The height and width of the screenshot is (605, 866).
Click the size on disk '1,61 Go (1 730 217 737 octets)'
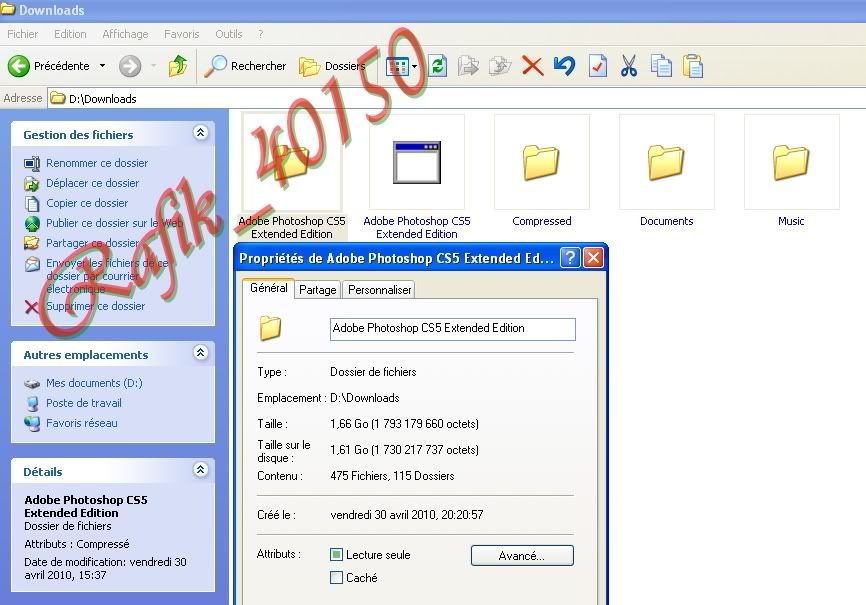(404, 450)
